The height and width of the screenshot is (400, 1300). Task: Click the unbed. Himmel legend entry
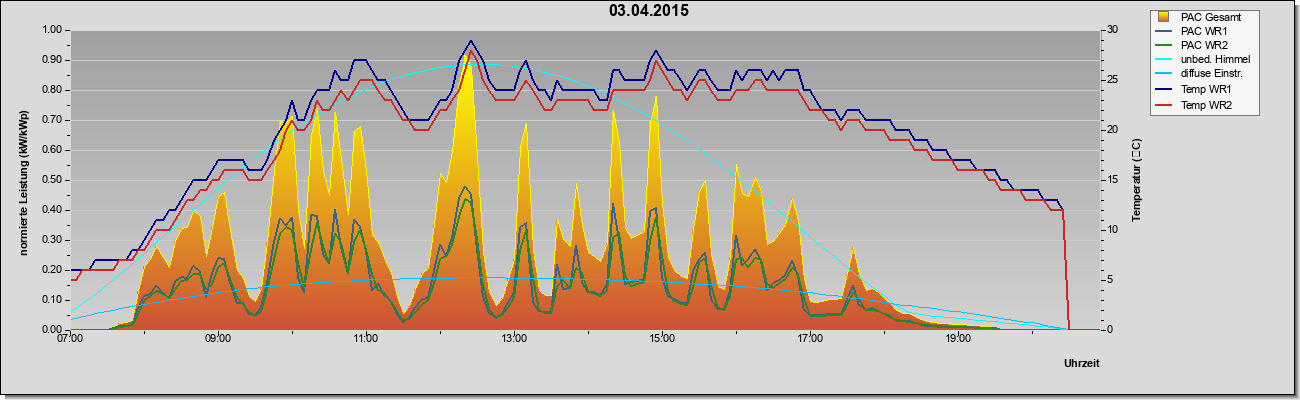[1212, 60]
